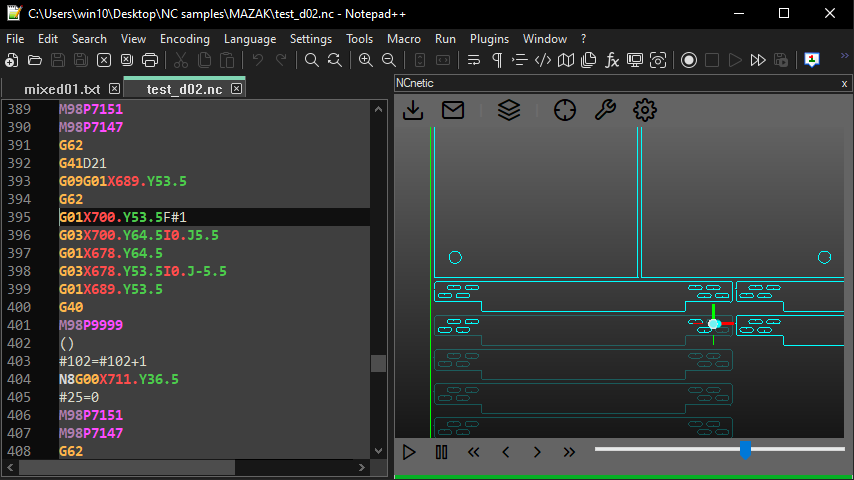Click the Redo arrow icon
Screen dimensions: 854x480
(x=281, y=60)
